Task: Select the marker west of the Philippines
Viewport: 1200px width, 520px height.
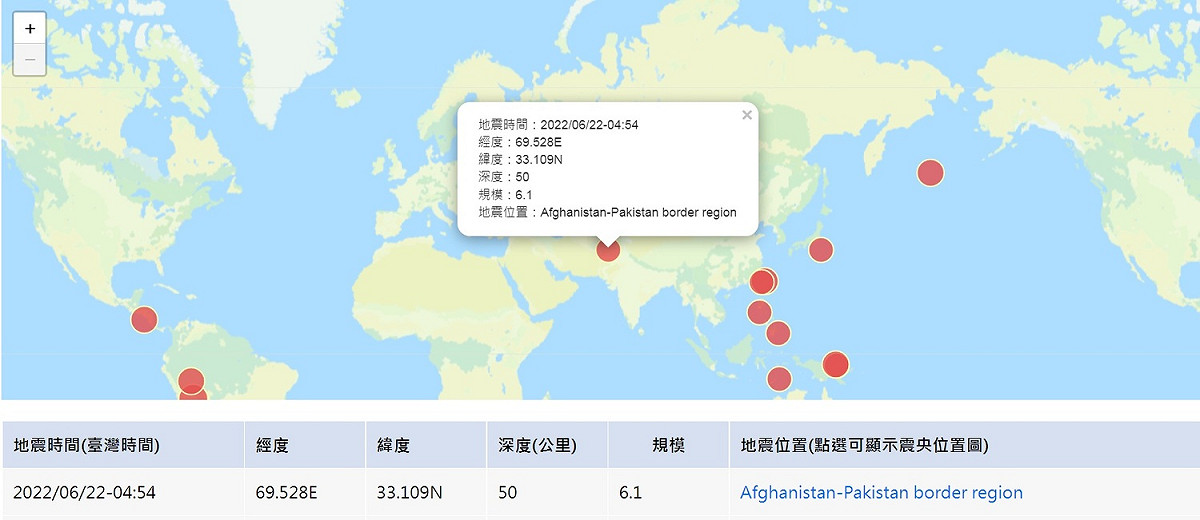Action: (759, 313)
